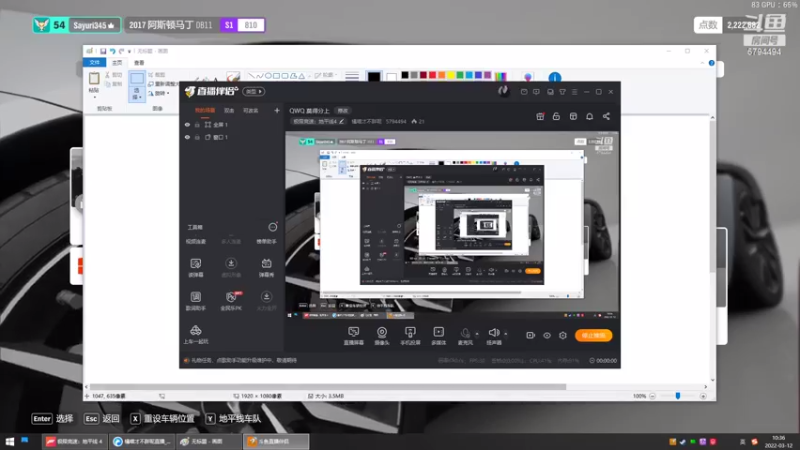Mute the 麦克风 microphone
This screenshot has height=450, width=800.
465,336
